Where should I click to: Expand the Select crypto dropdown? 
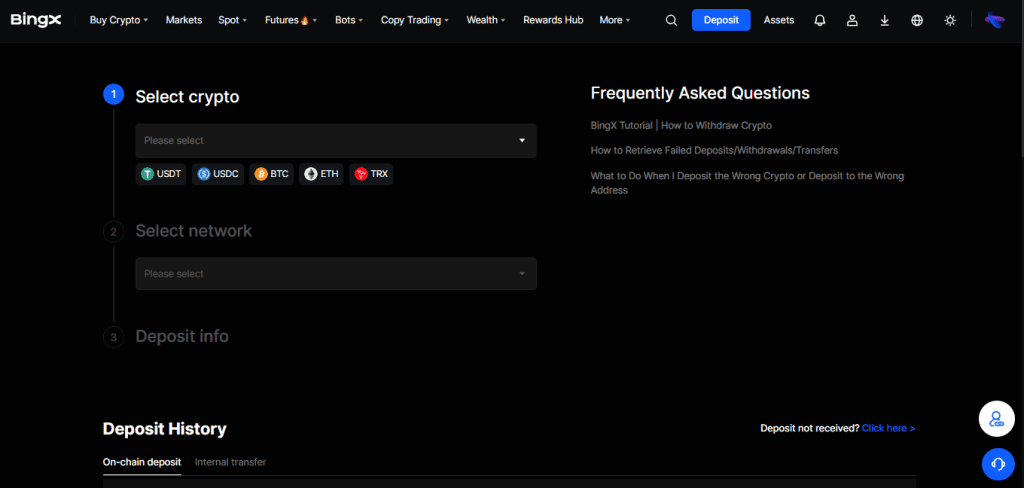click(336, 140)
